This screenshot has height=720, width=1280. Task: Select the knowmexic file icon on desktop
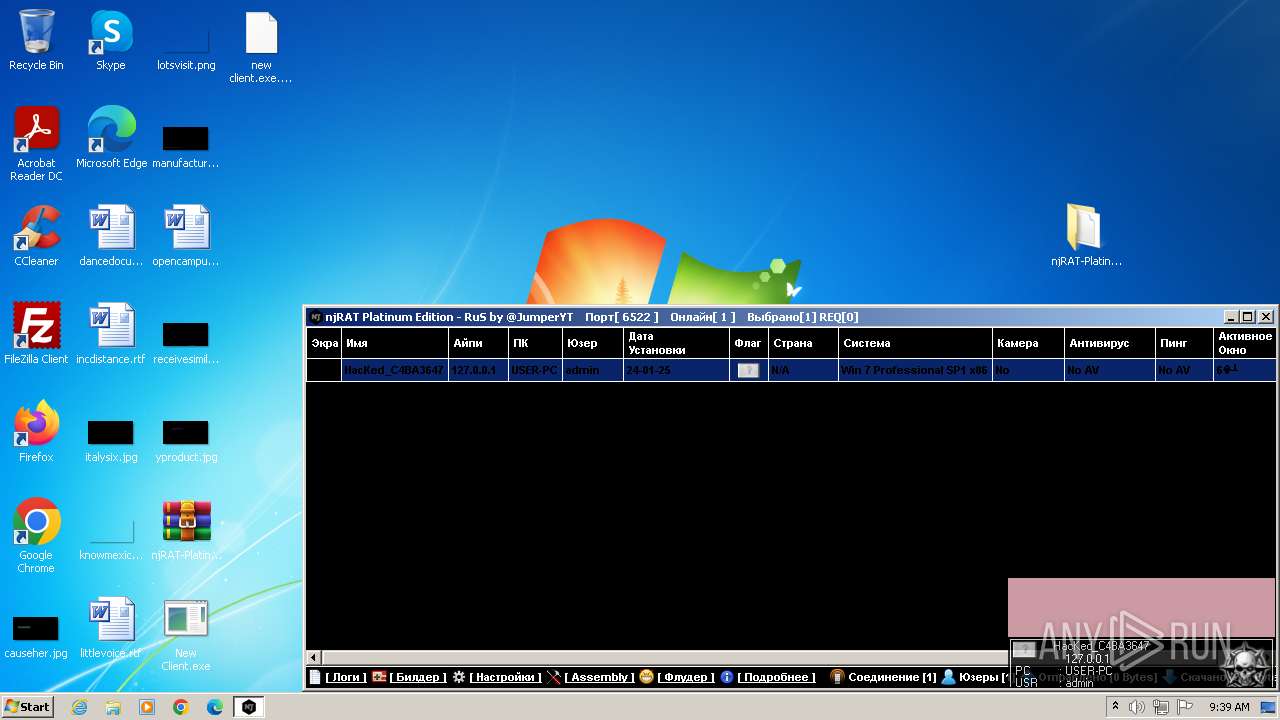point(111,538)
